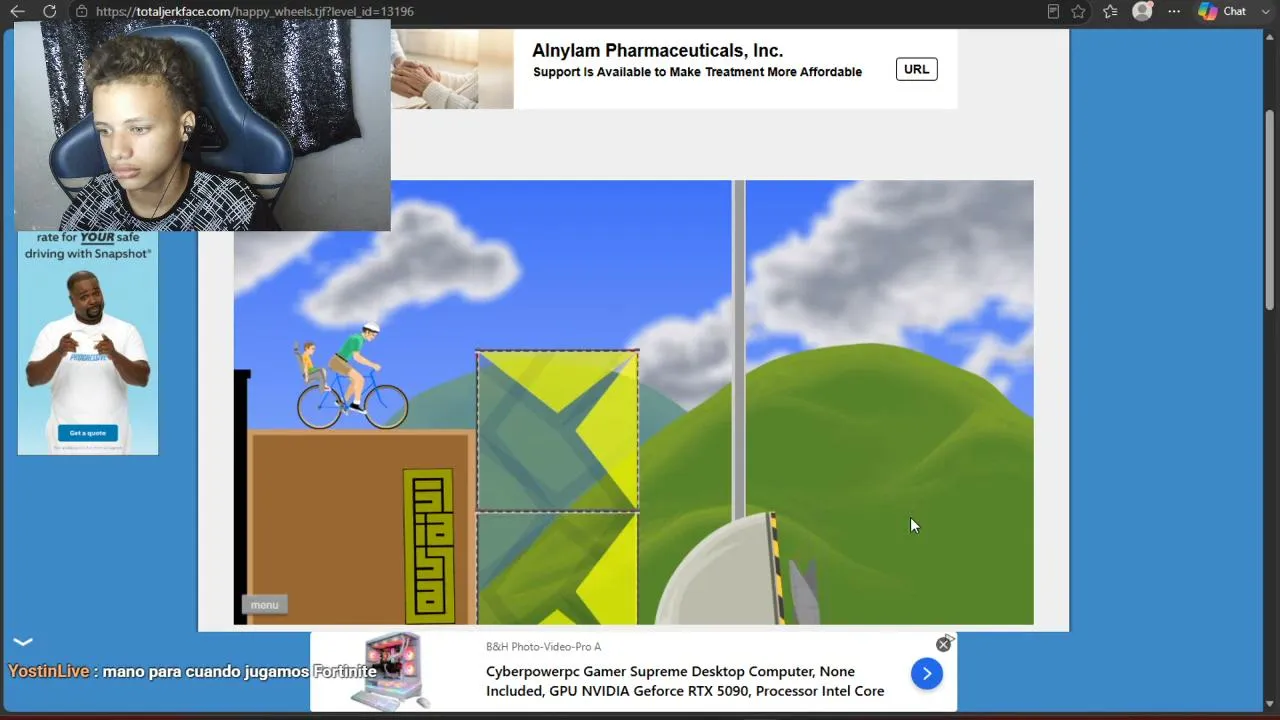Screen dimensions: 1280x720
Task: Open the favorites list icon
Action: (1110, 11)
